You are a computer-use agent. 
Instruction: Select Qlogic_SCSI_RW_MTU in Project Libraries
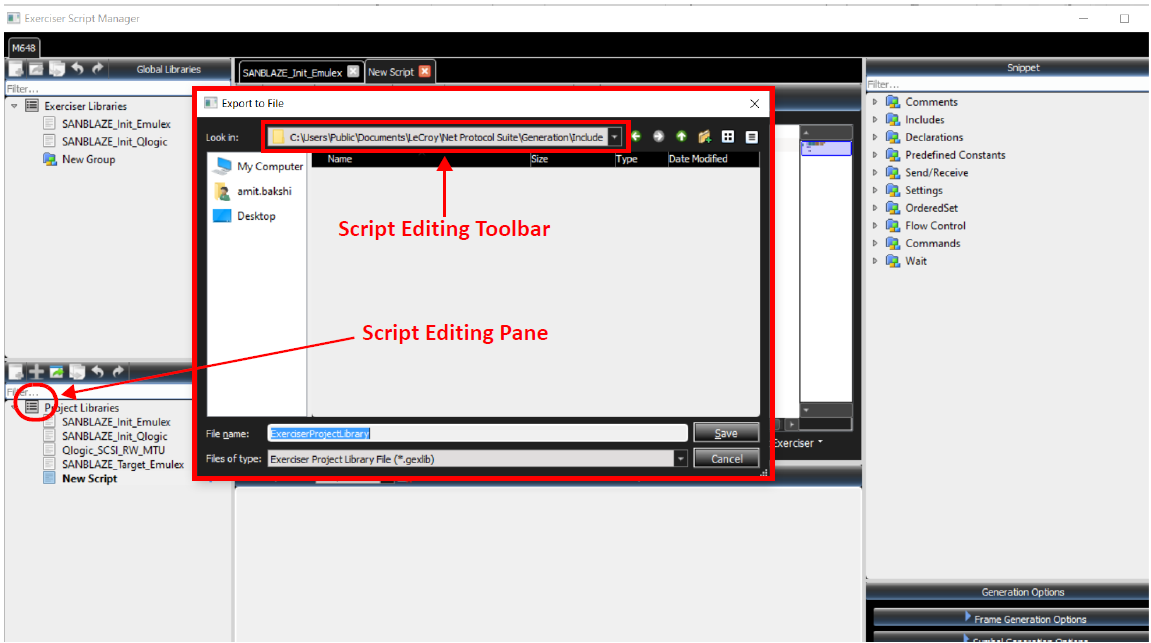click(x=113, y=450)
